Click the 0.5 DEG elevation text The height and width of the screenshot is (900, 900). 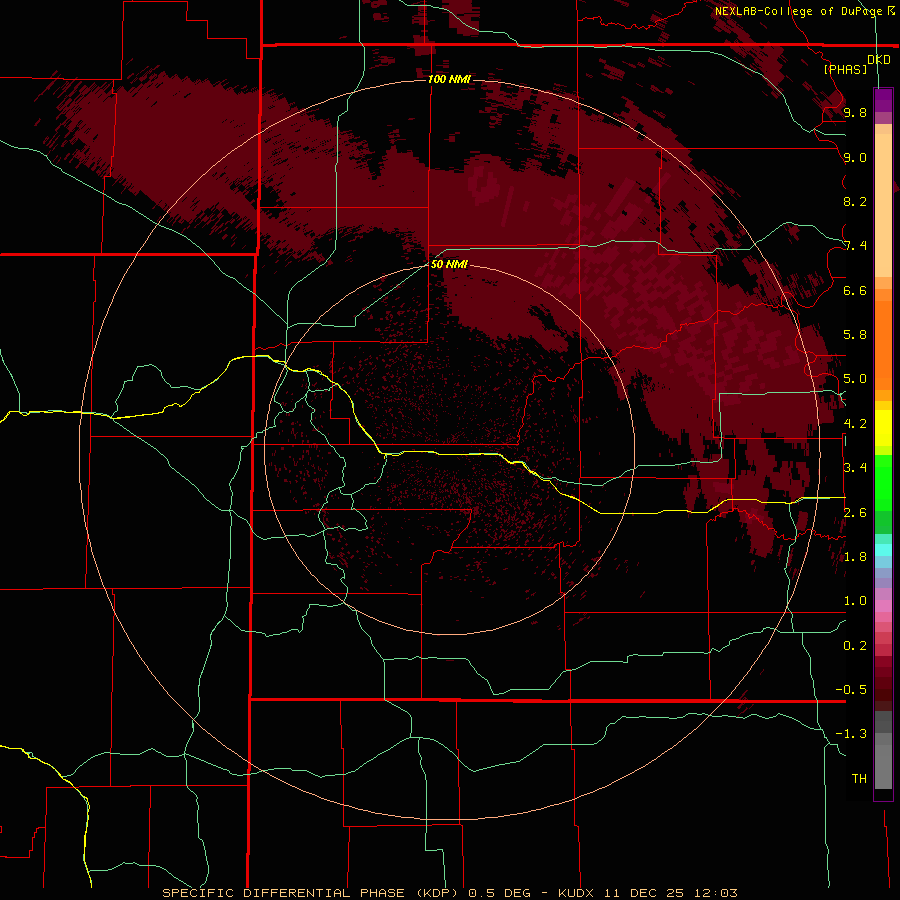(x=498, y=893)
